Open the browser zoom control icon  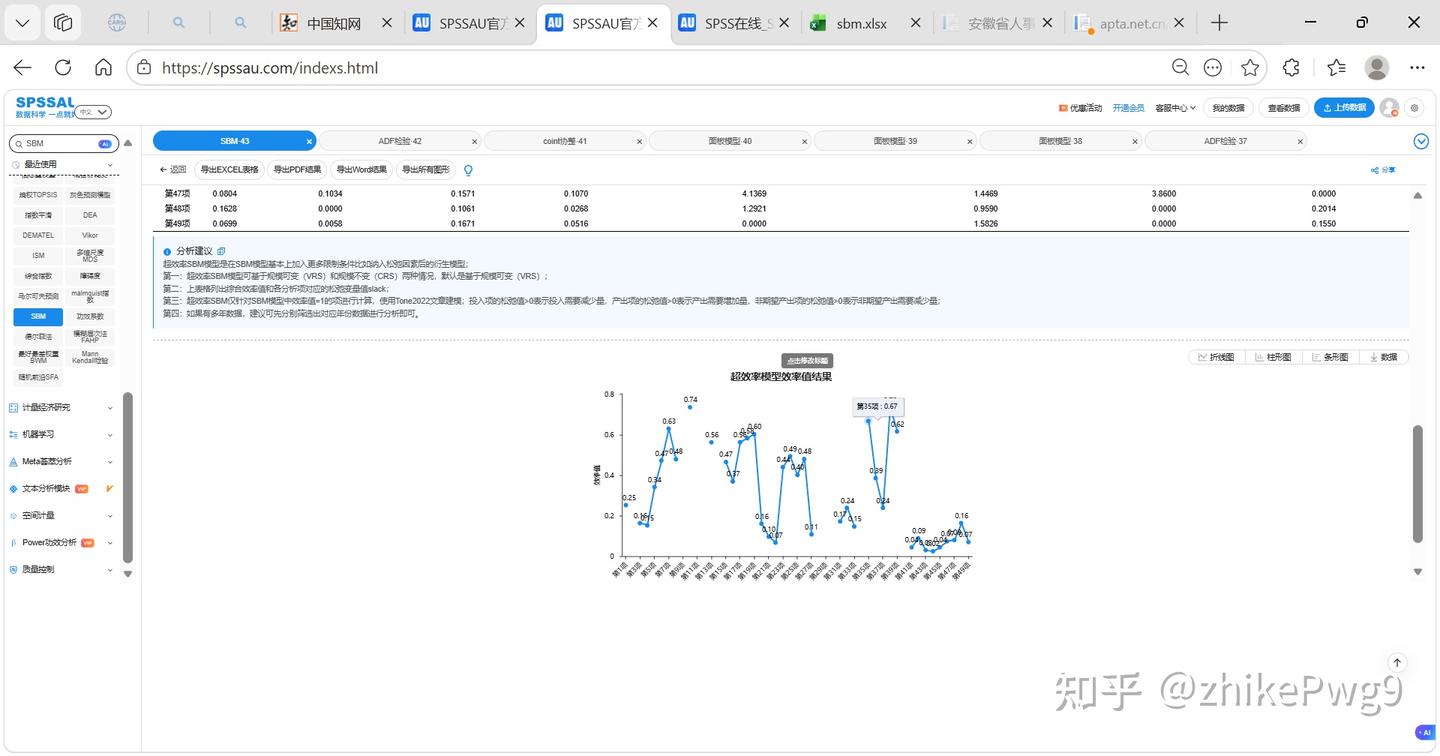pos(1180,67)
